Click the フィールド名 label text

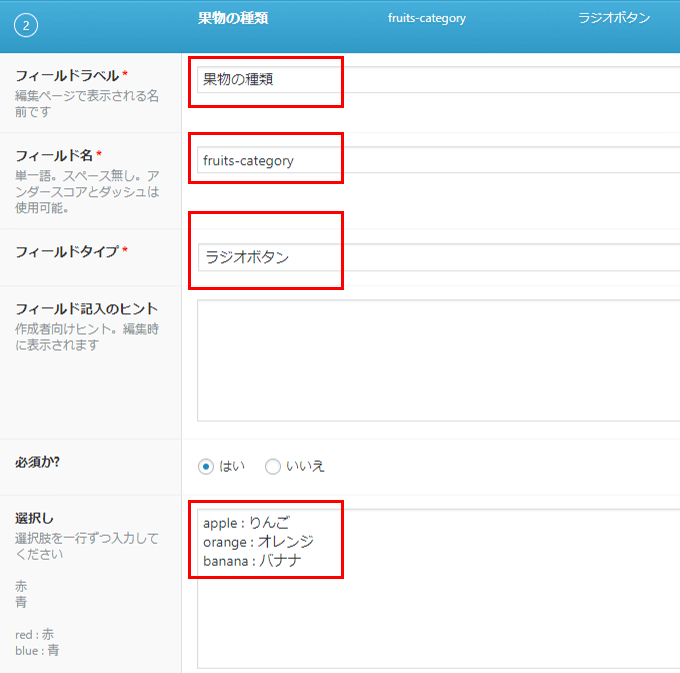54,155
